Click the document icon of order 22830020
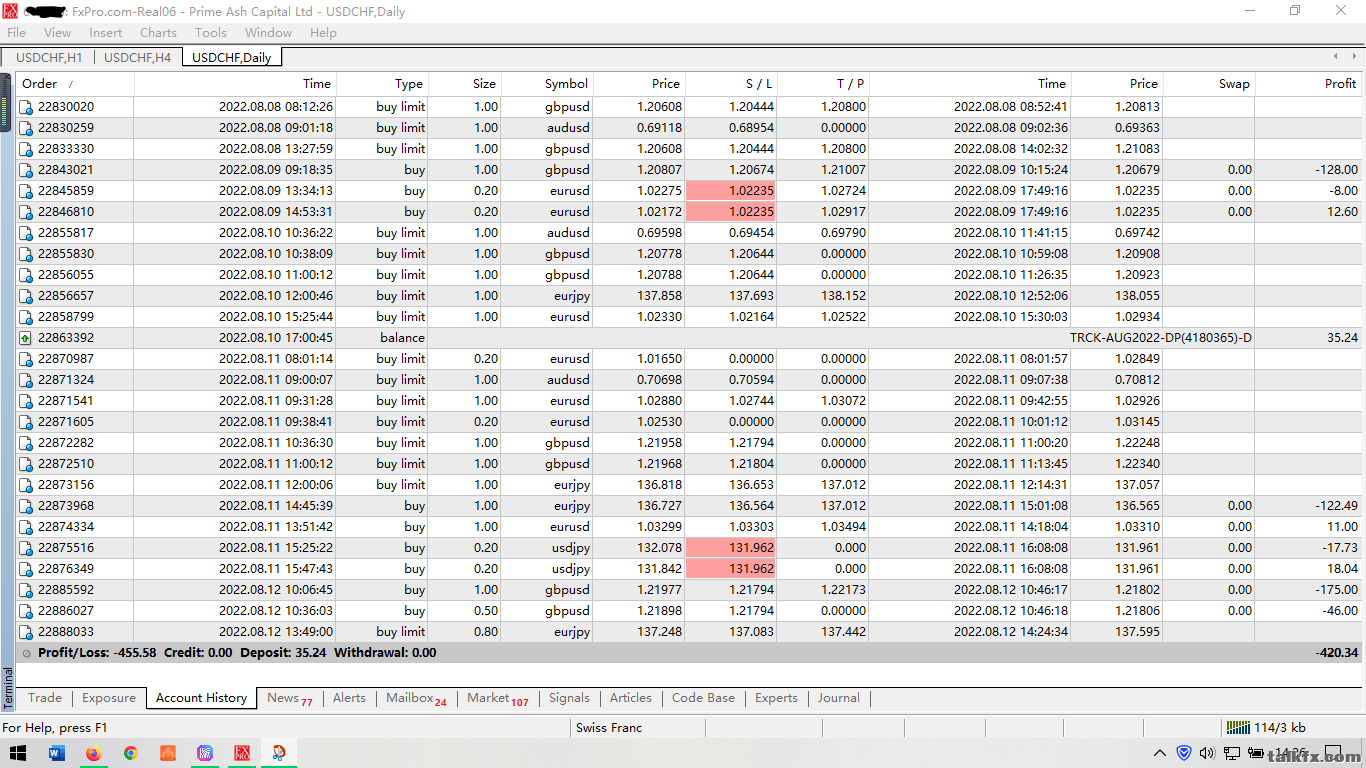This screenshot has height=768, width=1366. (x=26, y=107)
